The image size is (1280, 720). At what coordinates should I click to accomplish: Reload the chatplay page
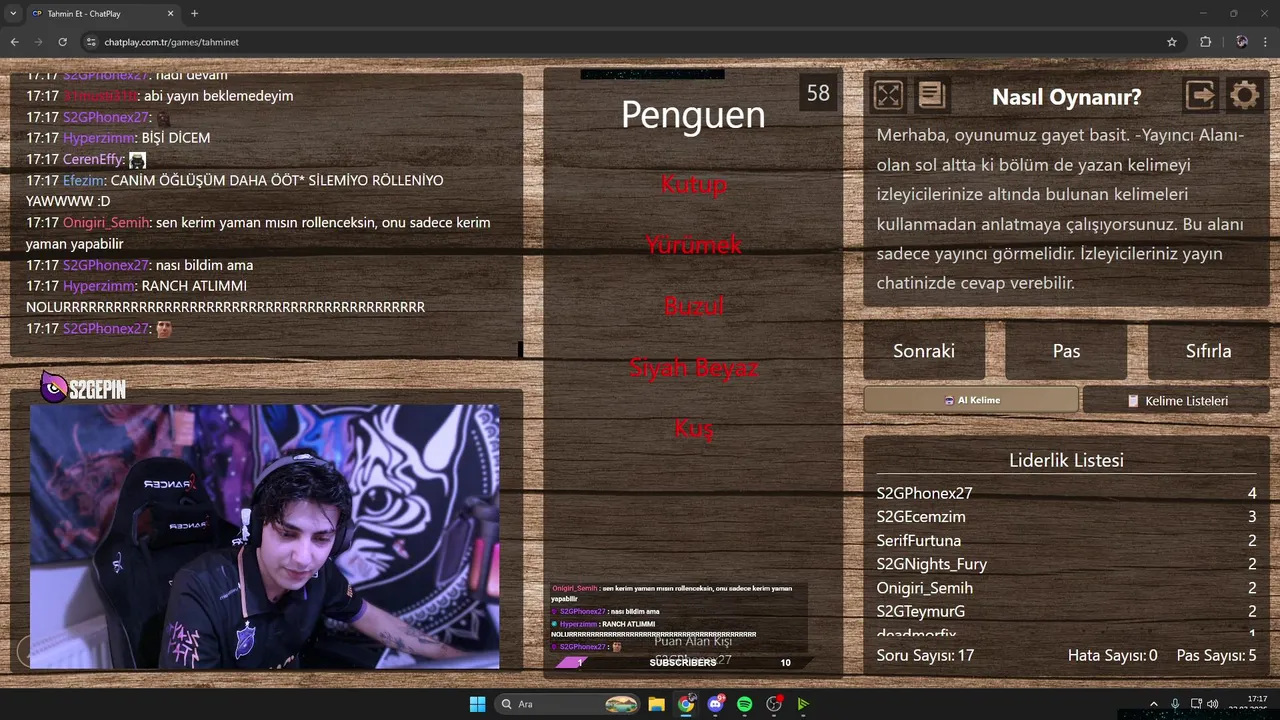(62, 42)
